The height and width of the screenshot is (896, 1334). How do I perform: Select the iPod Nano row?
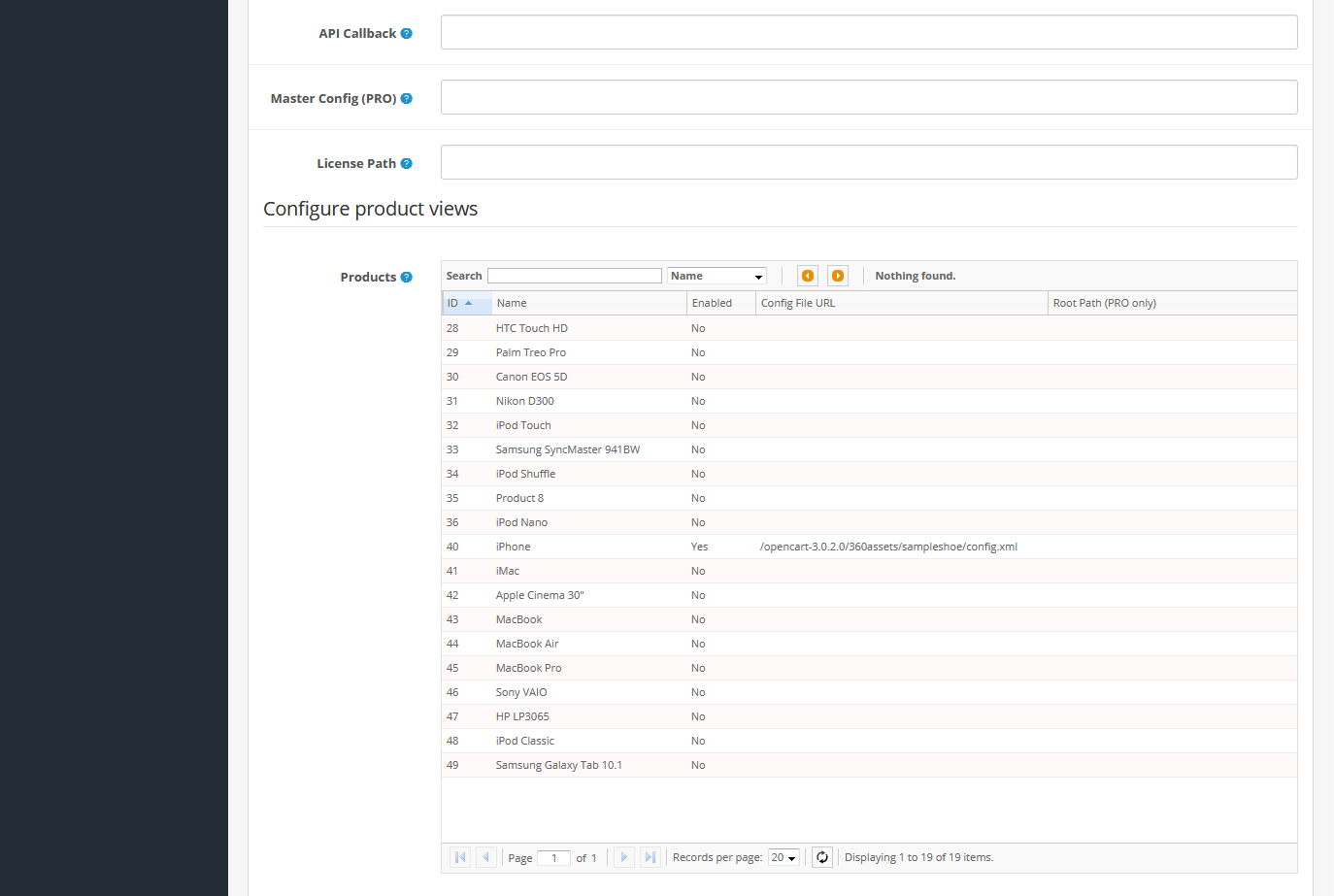[869, 522]
